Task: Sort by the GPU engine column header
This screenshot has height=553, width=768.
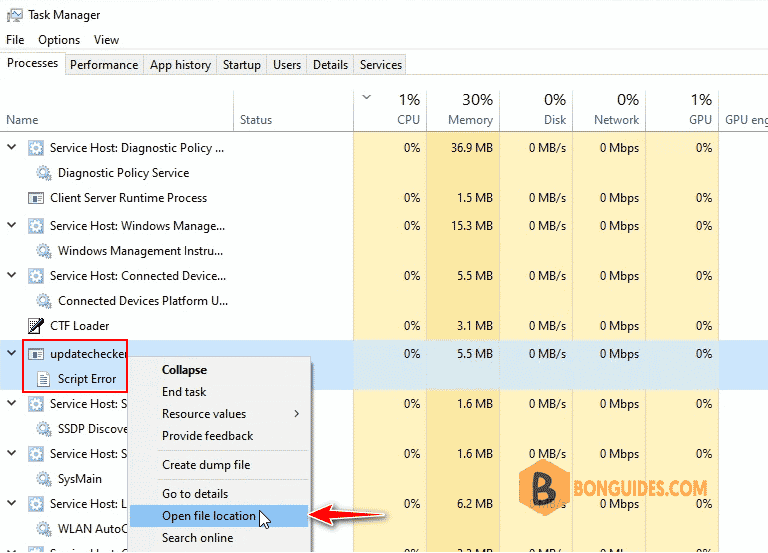Action: coord(744,111)
